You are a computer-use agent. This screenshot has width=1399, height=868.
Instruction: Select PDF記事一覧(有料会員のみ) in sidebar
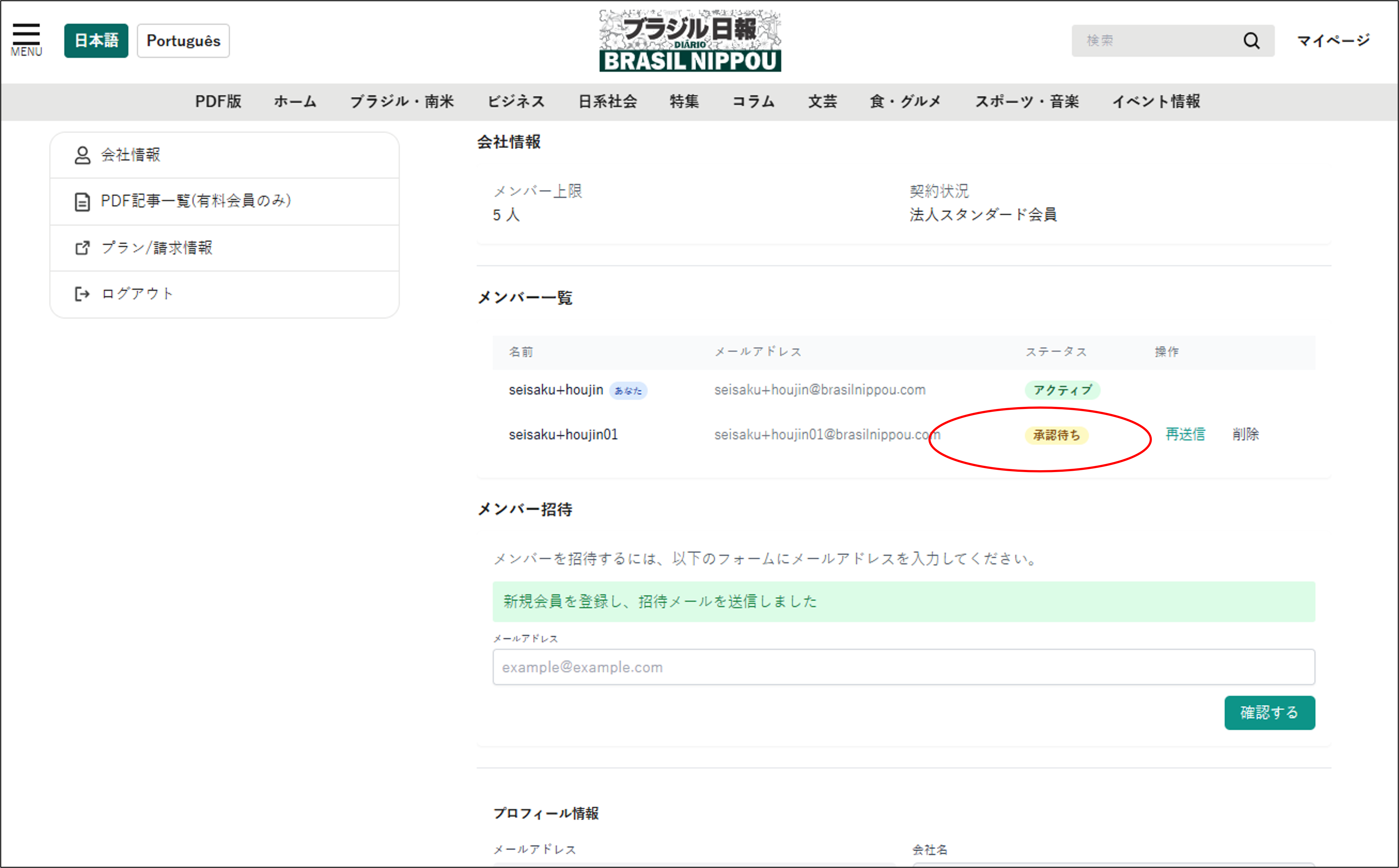coord(224,201)
